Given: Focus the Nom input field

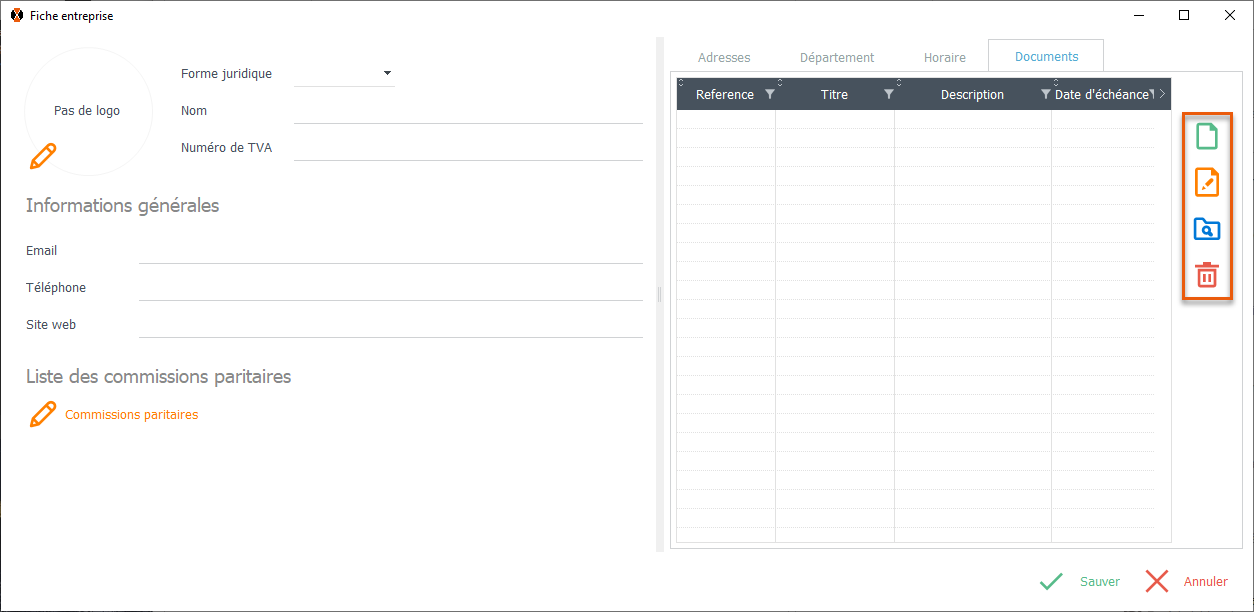Looking at the screenshot, I should point(468,111).
